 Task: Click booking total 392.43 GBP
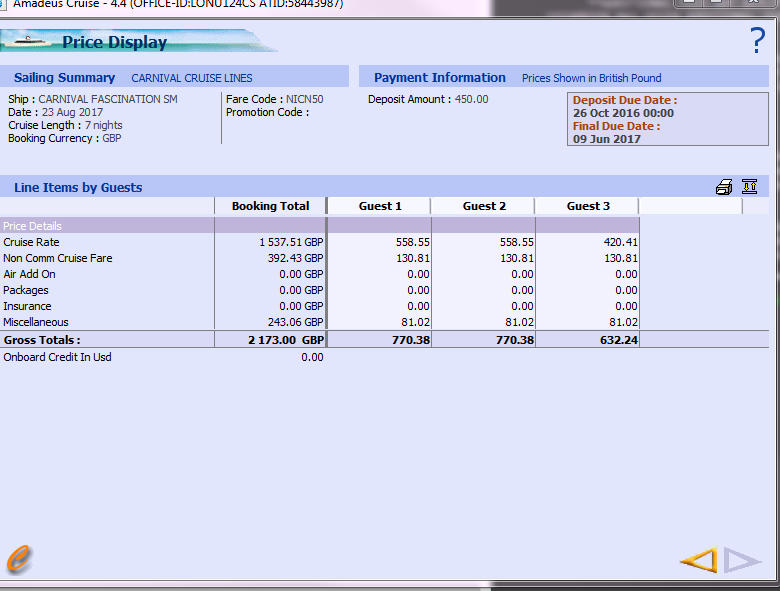(295, 258)
